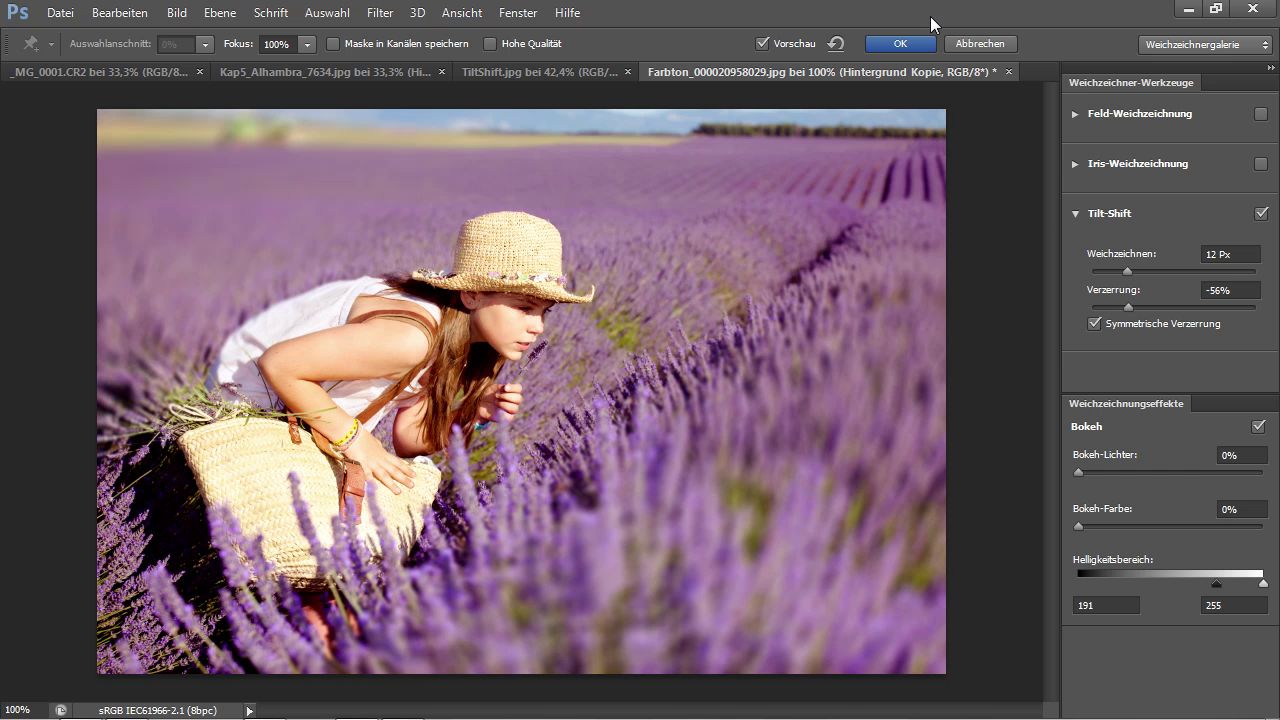The image size is (1280, 720).
Task: Toggle the Vorschau preview checkbox
Action: (x=762, y=44)
